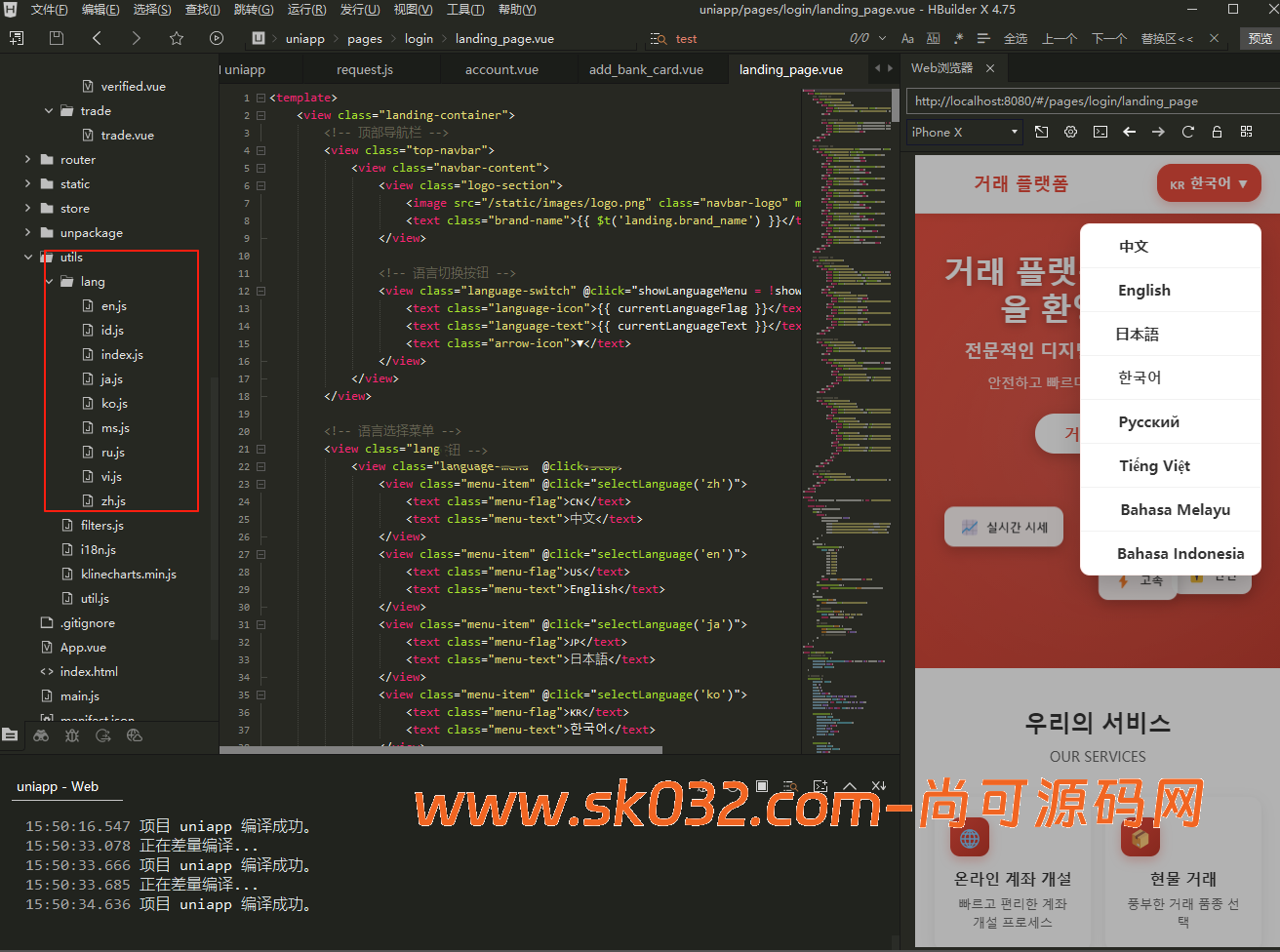Viewport: 1280px width, 952px height.
Task: Open browser settings gear icon
Action: coord(1070,132)
